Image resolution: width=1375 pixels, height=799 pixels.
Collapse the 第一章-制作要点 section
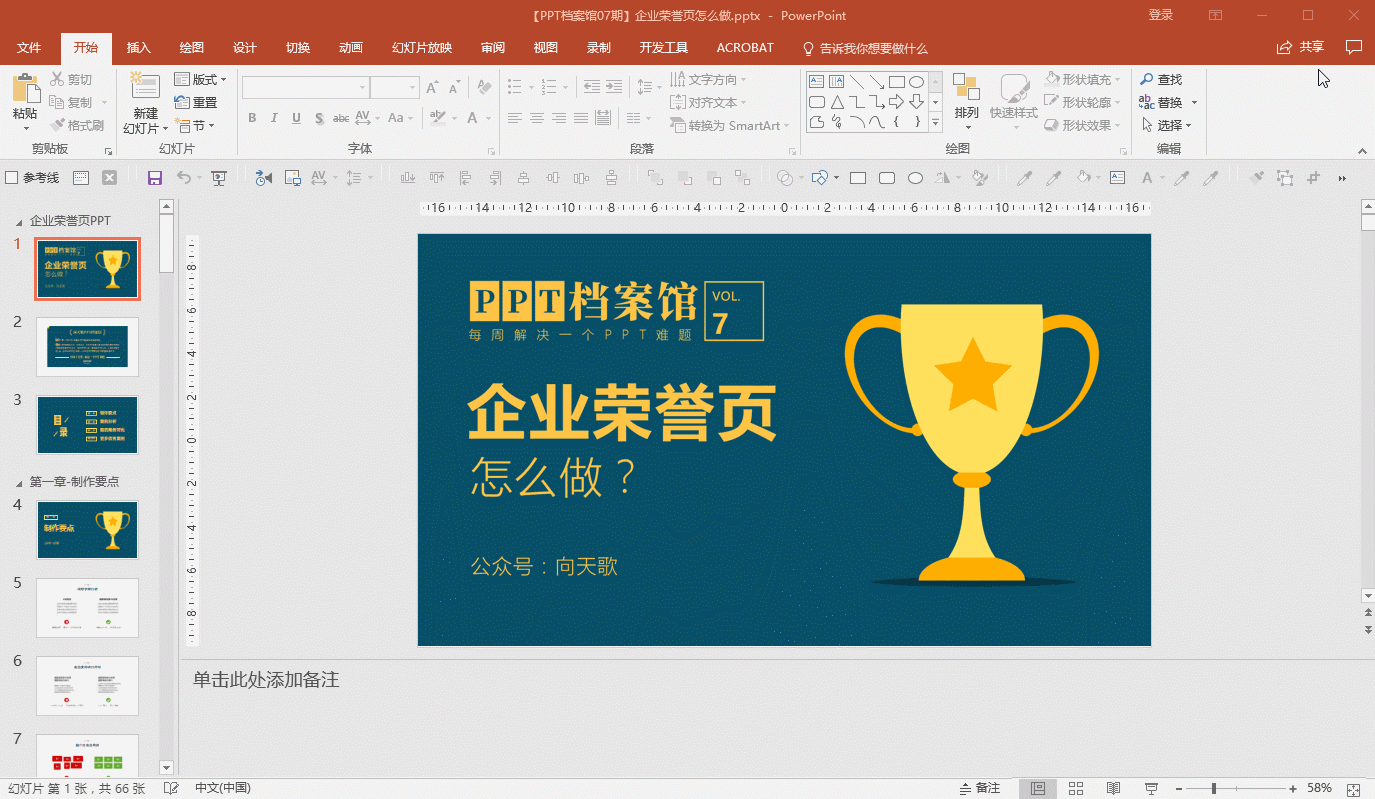pyautogui.click(x=20, y=482)
